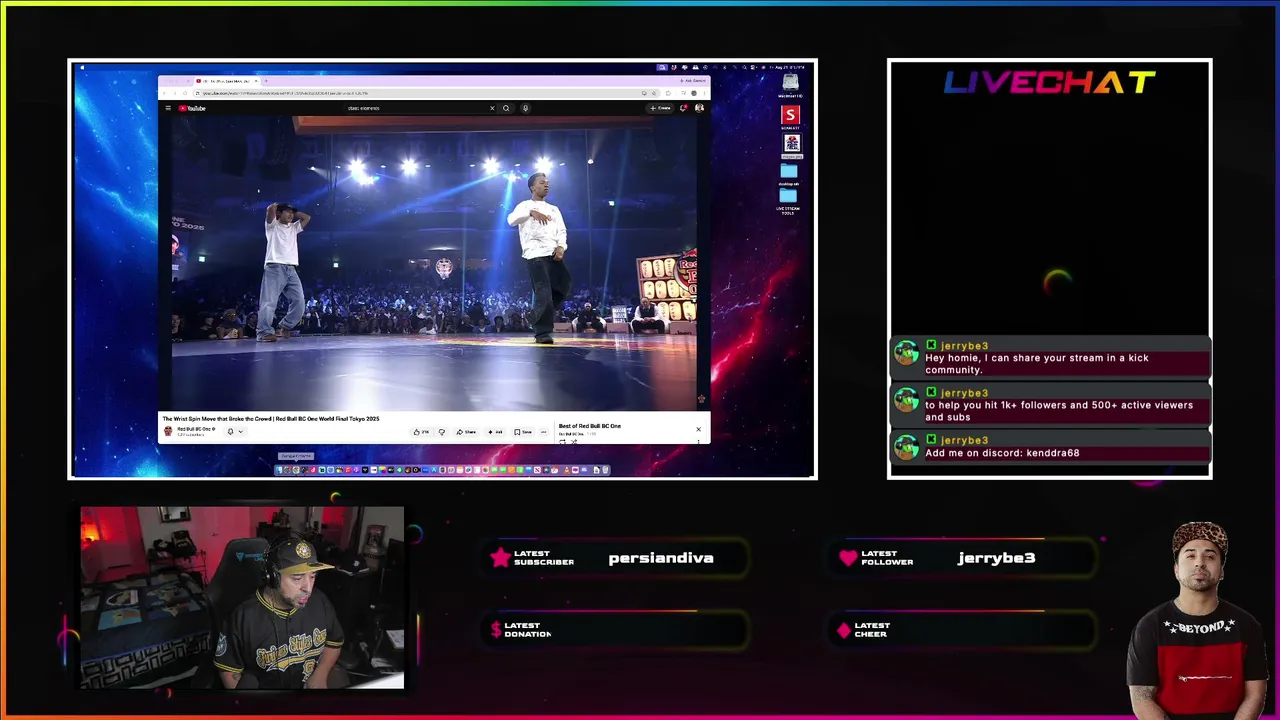This screenshot has width=1280, height=720.
Task: Open Finder in the macOS dock
Action: click(281, 470)
